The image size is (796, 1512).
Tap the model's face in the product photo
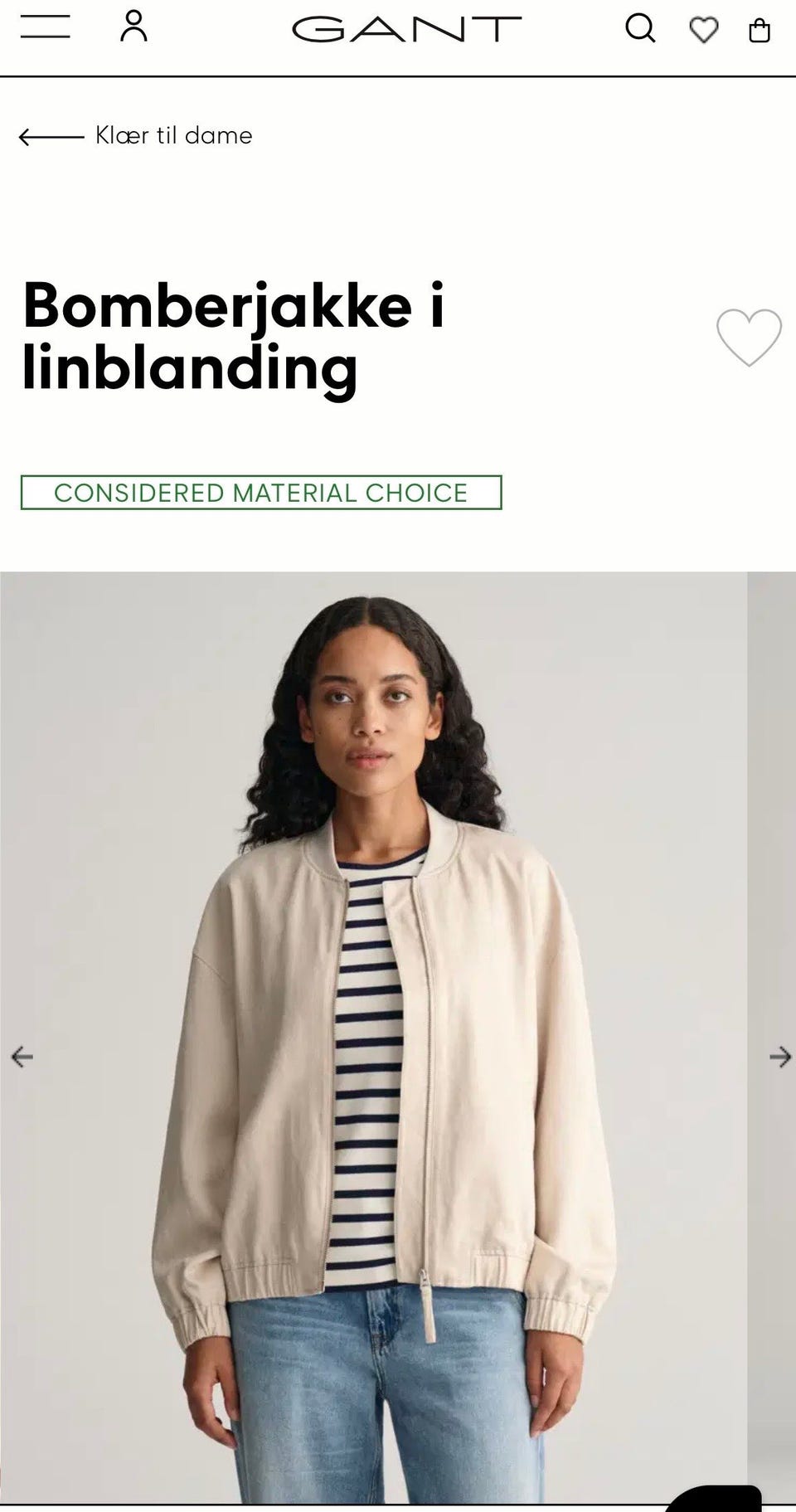coord(368,713)
